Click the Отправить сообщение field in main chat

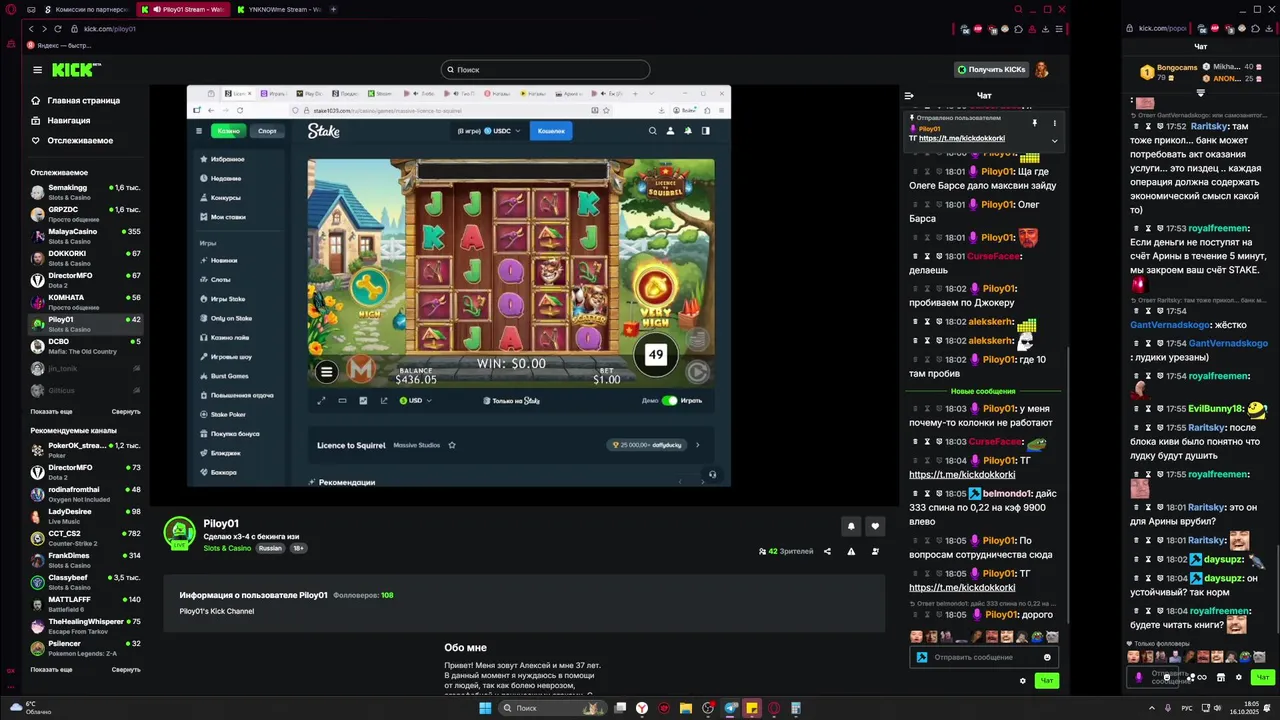tap(984, 657)
